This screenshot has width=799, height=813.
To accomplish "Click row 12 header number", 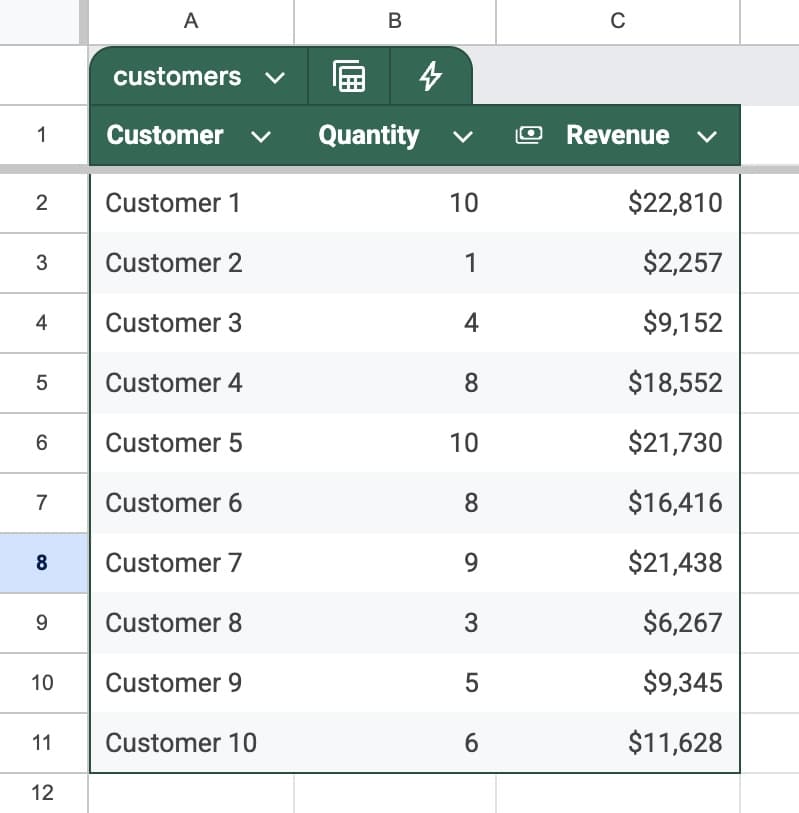I will [42, 793].
